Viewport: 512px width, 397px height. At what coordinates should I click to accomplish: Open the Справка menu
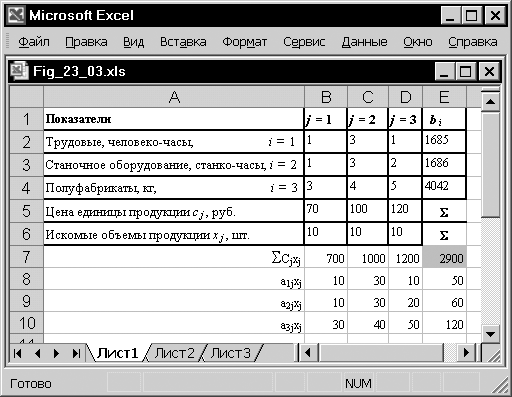[473, 42]
